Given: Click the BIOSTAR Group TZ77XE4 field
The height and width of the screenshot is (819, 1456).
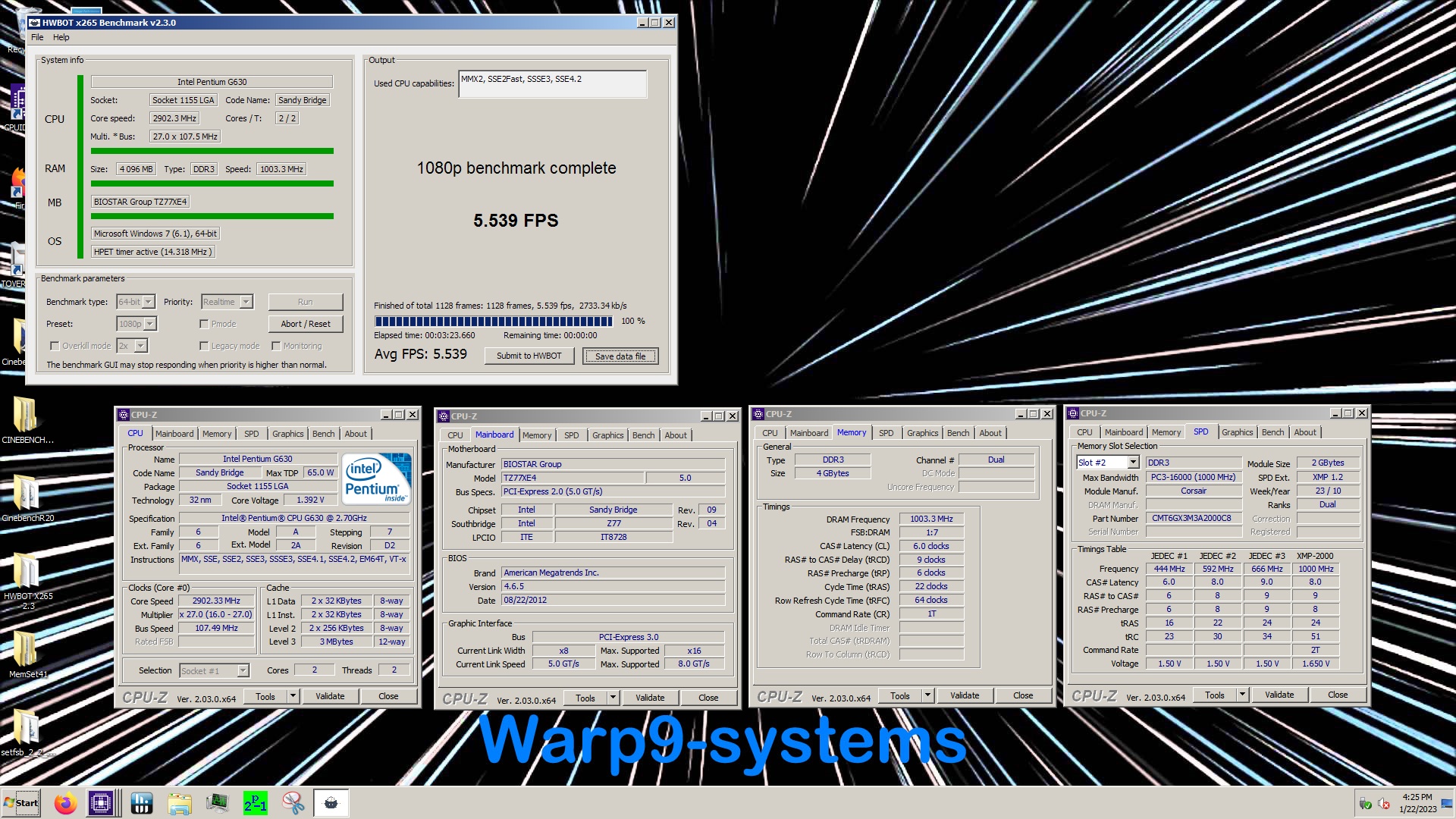Looking at the screenshot, I should 140,202.
